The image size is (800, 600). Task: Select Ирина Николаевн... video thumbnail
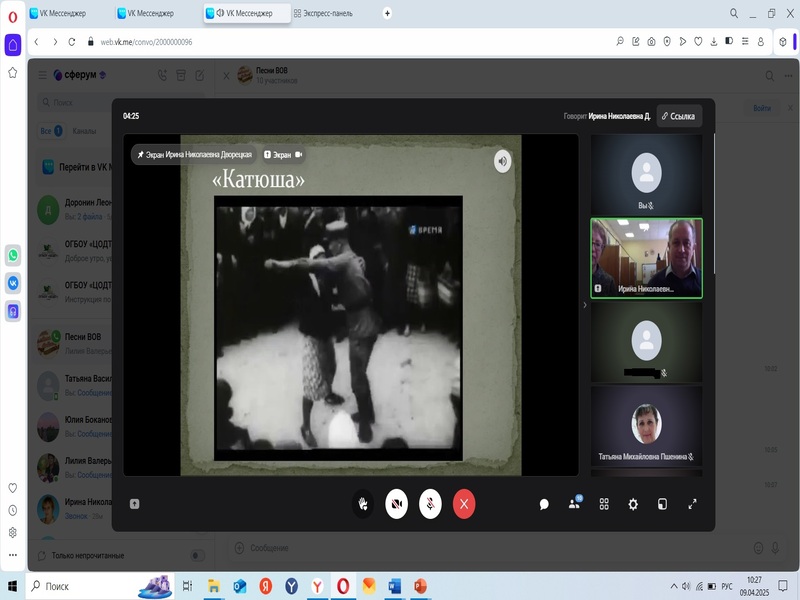tap(646, 258)
